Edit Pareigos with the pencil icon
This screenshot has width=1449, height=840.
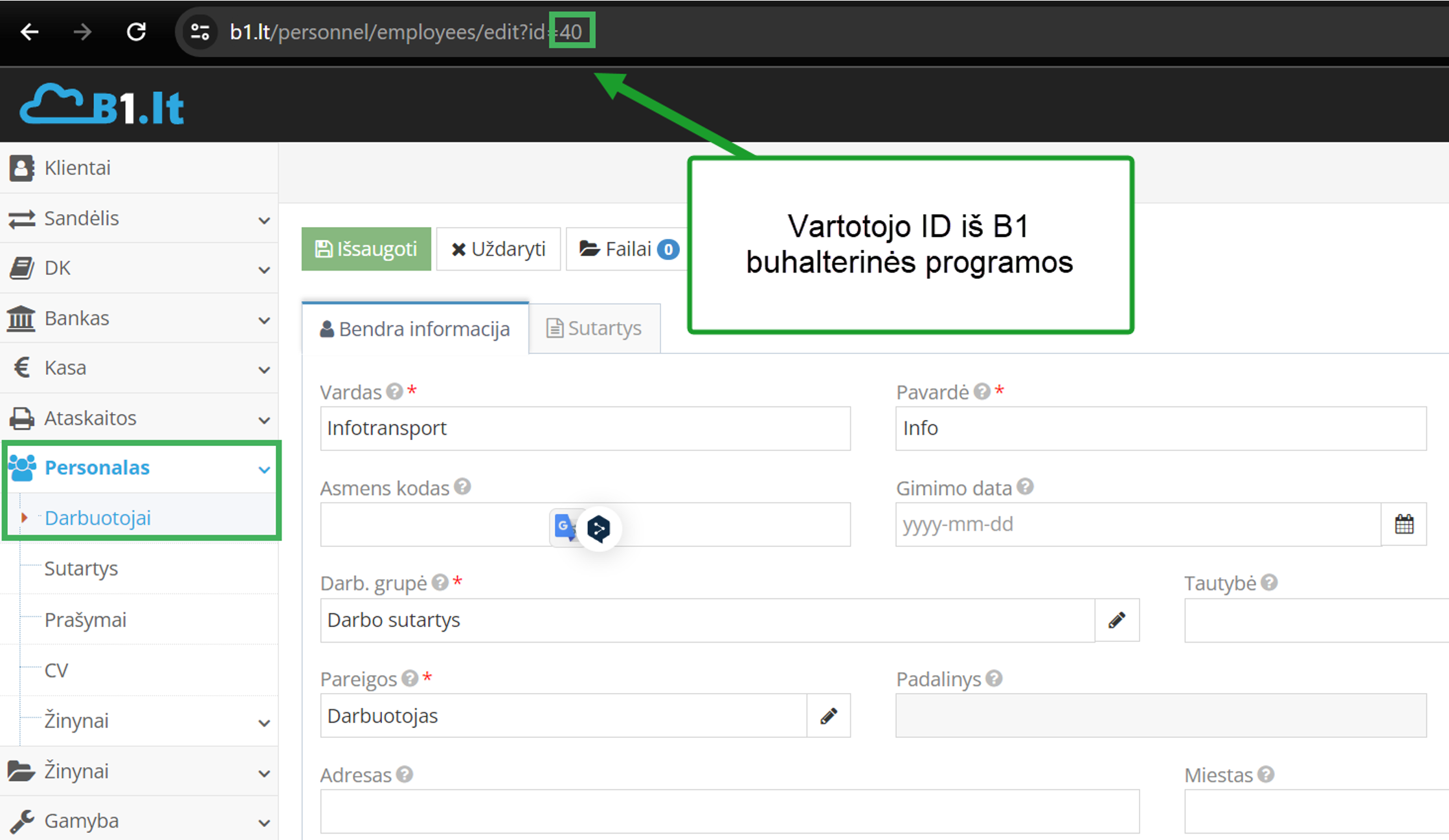coord(829,716)
